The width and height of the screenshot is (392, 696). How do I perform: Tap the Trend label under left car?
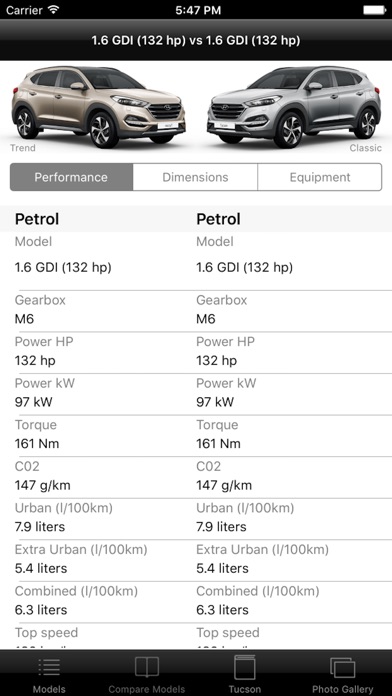[23, 148]
